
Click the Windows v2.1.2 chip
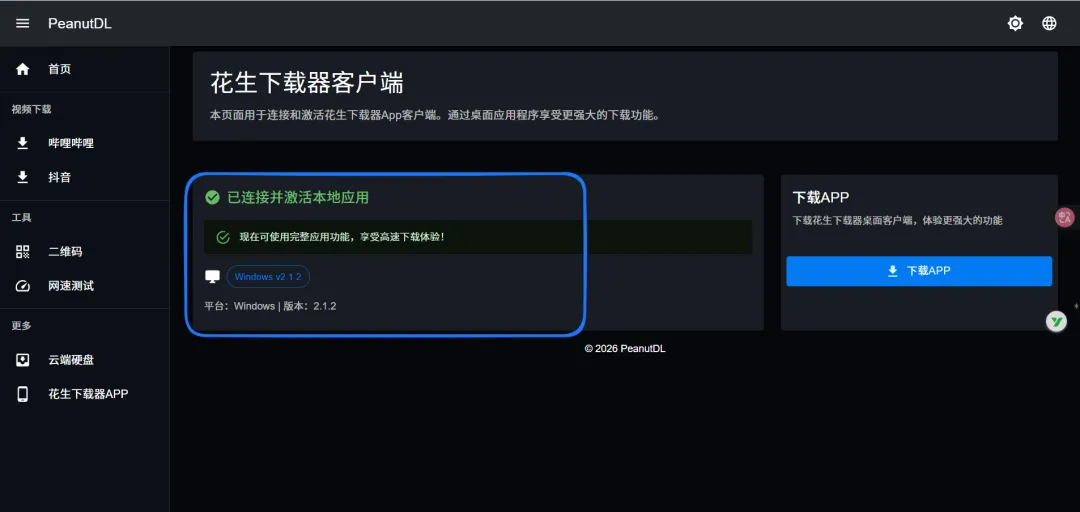(x=268, y=276)
